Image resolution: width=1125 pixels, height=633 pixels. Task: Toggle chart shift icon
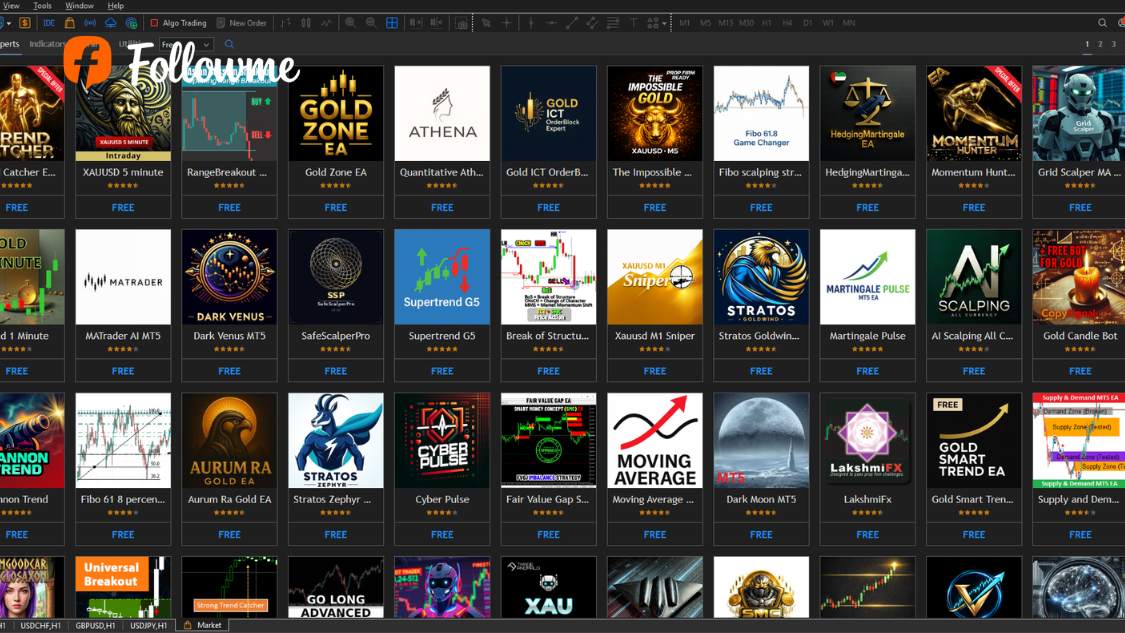point(436,23)
